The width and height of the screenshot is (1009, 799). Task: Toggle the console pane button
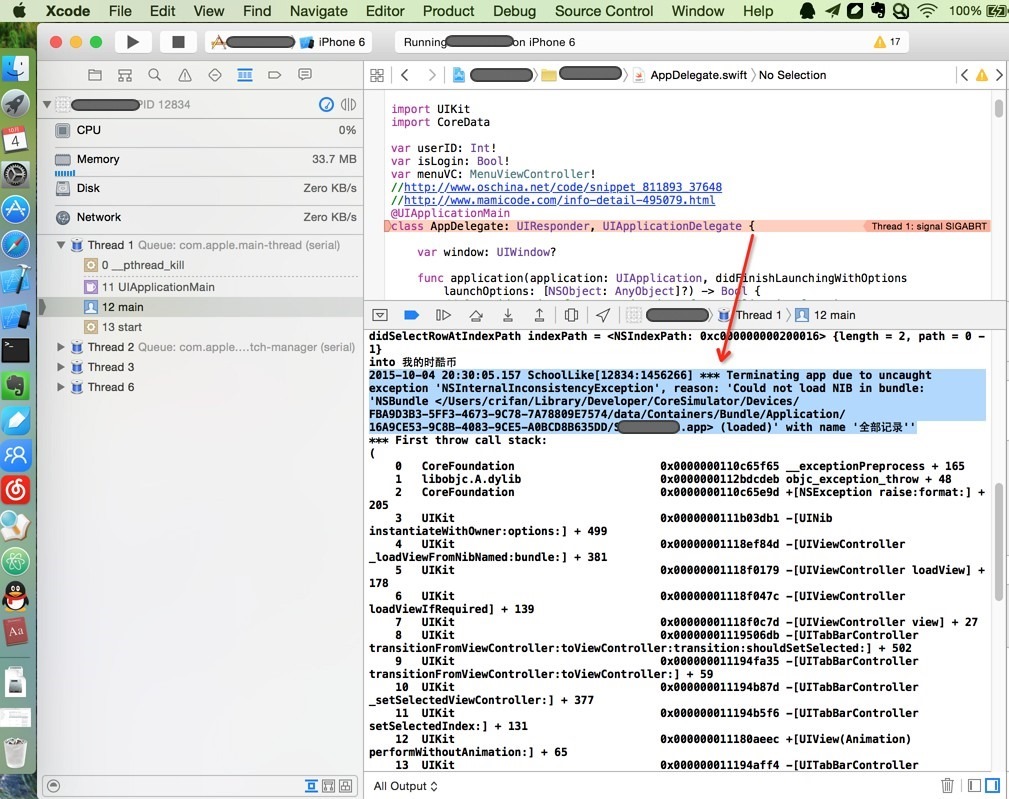point(993,785)
